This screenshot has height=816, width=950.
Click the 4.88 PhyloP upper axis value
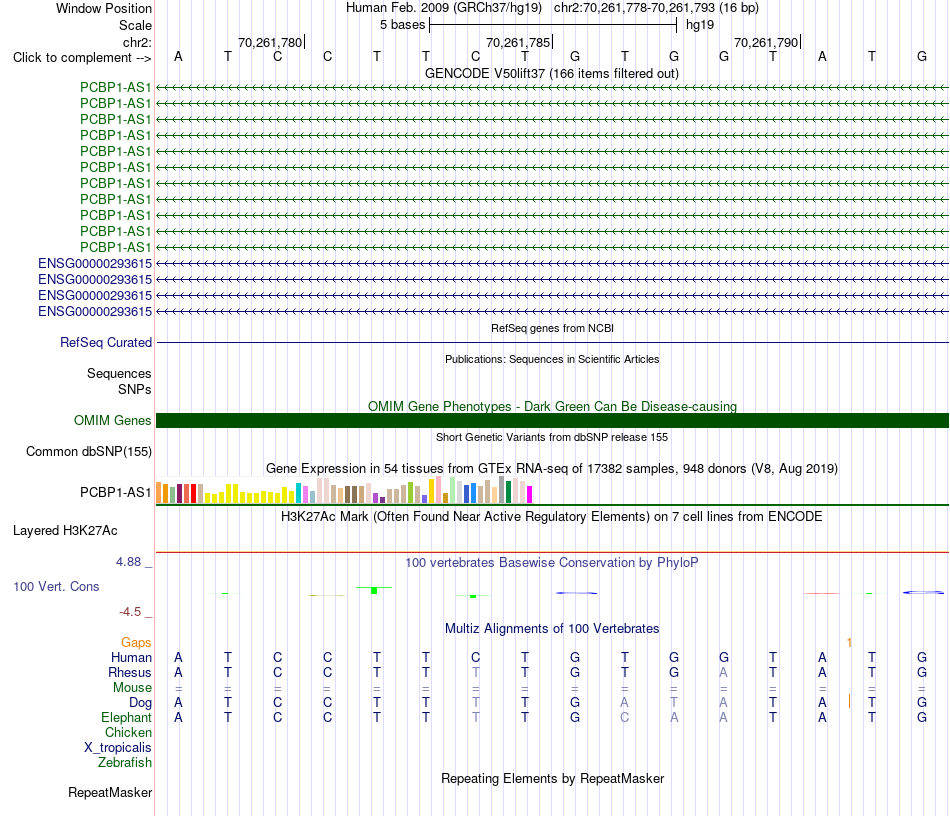click(128, 562)
